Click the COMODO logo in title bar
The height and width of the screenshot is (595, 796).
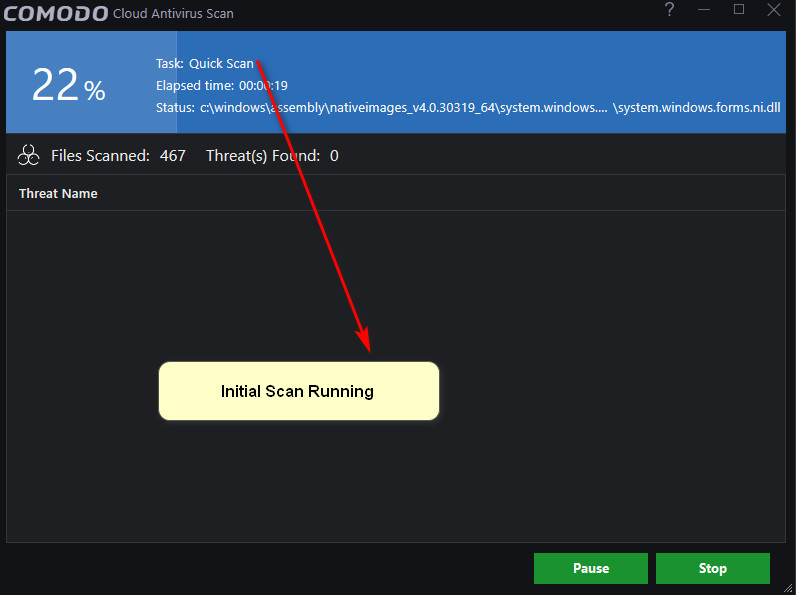(x=56, y=13)
